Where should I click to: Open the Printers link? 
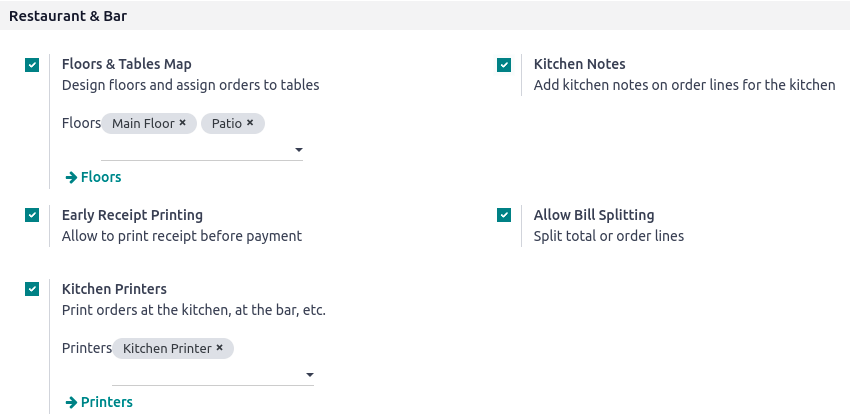(106, 402)
